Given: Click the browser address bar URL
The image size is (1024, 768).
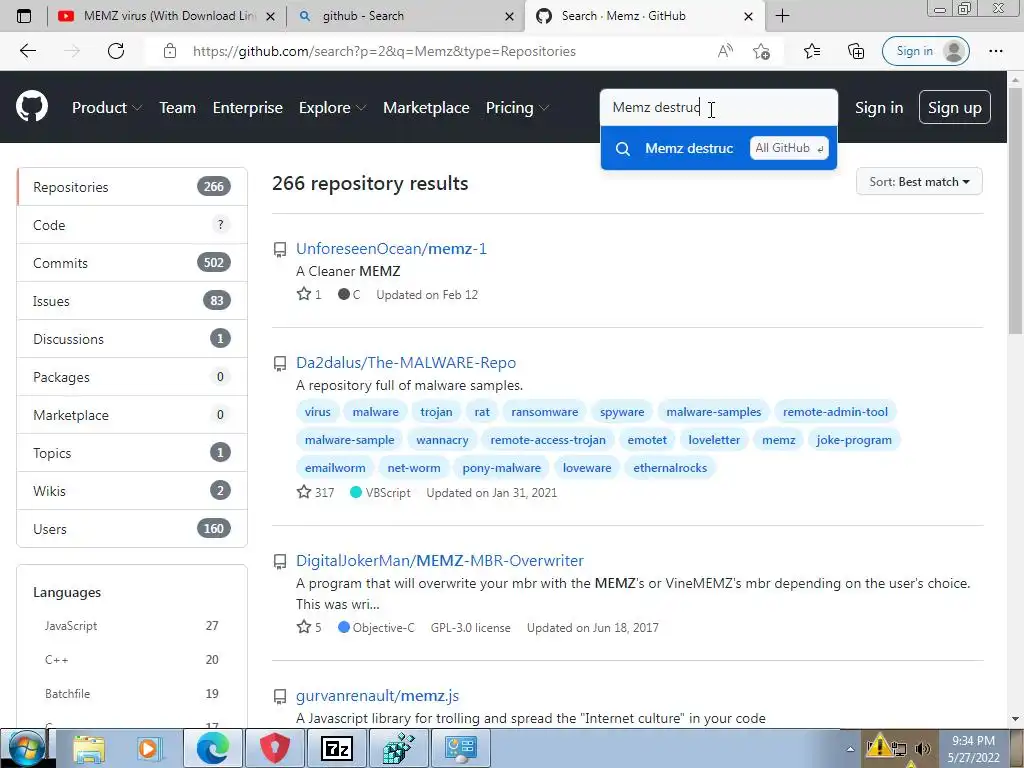Looking at the screenshot, I should click(x=384, y=51).
